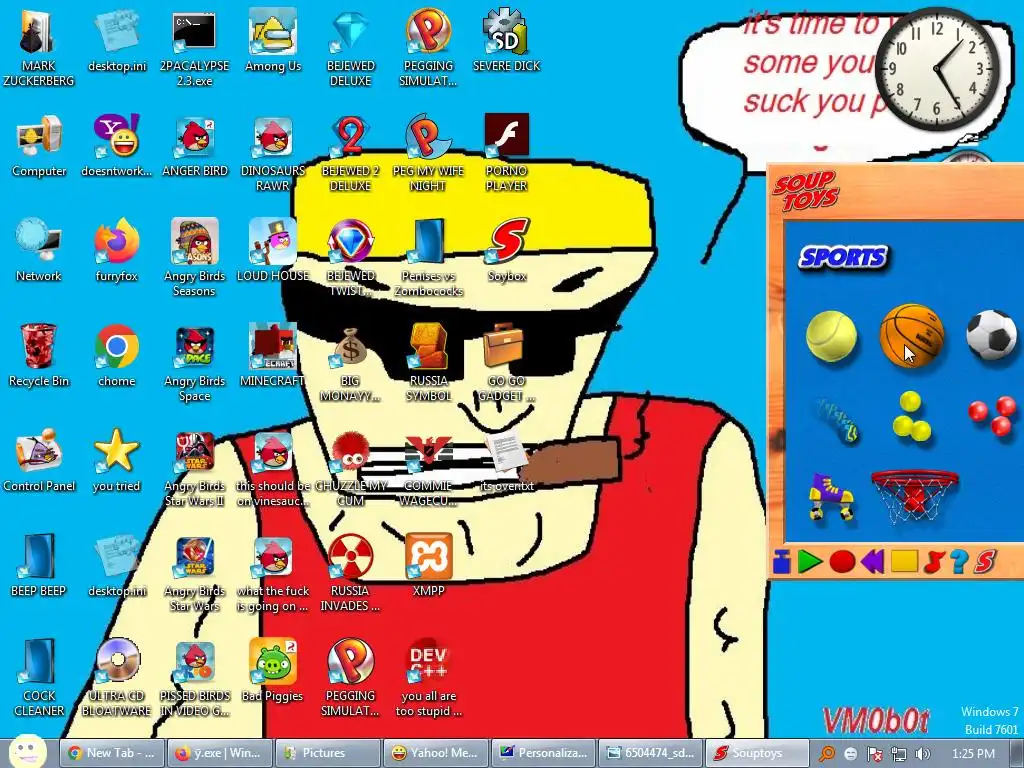Toggle the red music note in Souptoys
Image resolution: width=1024 pixels, height=768 pixels.
[x=934, y=562]
